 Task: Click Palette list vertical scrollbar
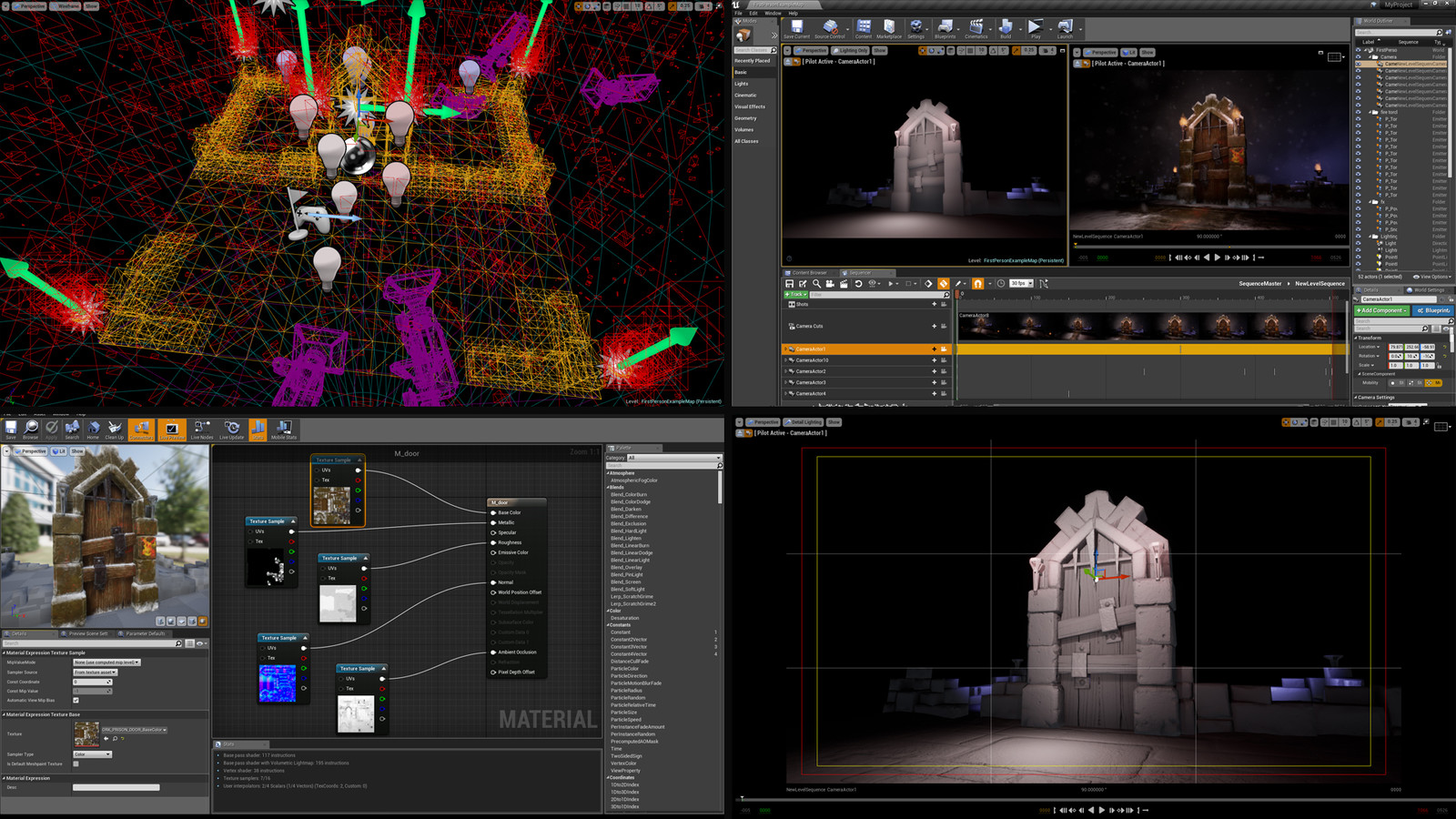720,487
